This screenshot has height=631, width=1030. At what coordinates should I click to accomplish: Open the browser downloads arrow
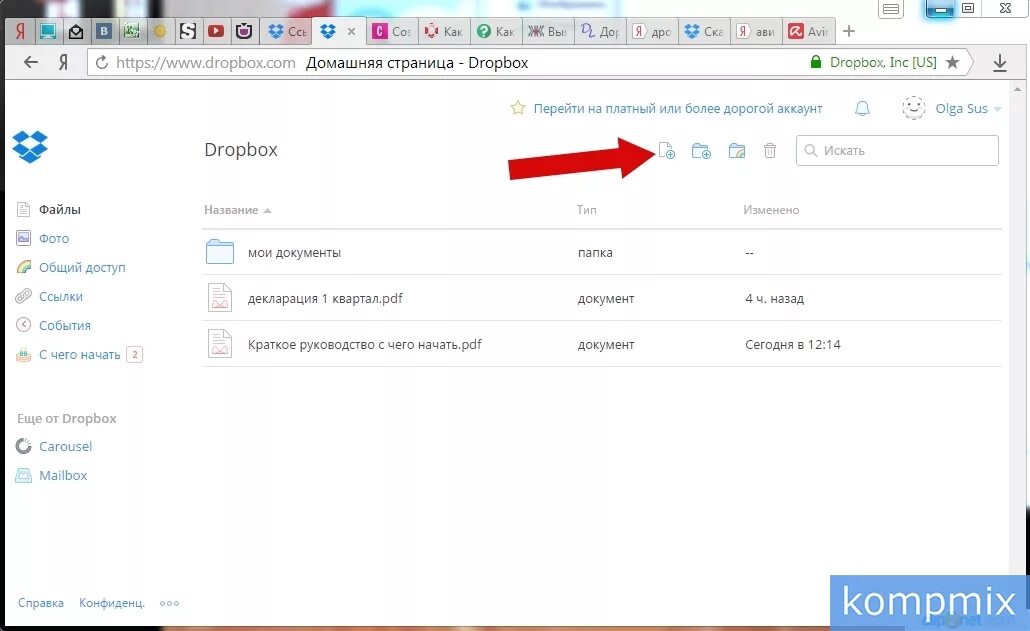(x=1000, y=63)
